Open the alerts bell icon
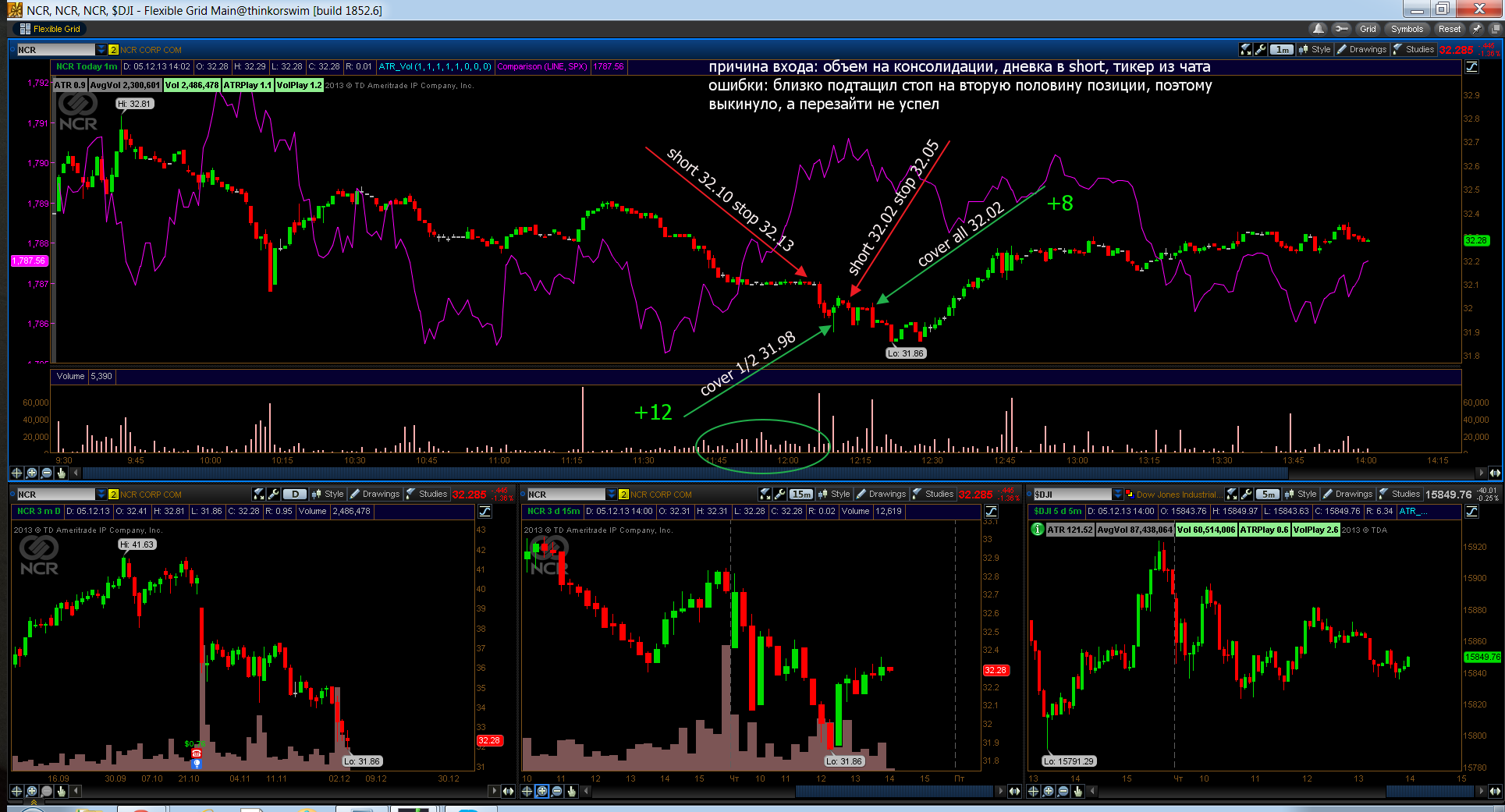This screenshot has width=1505, height=812. pyautogui.click(x=1318, y=29)
